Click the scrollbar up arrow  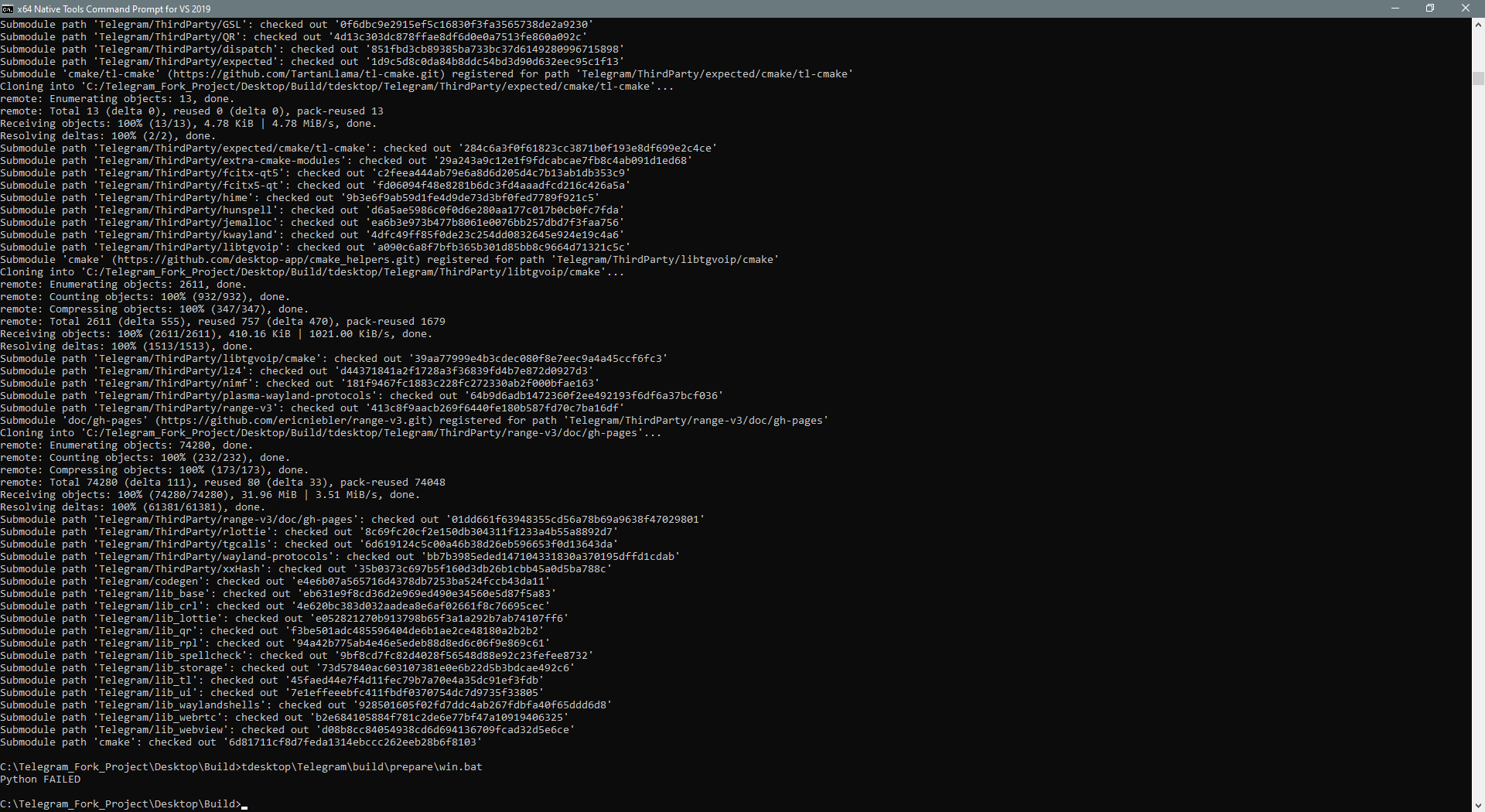click(x=1478, y=25)
